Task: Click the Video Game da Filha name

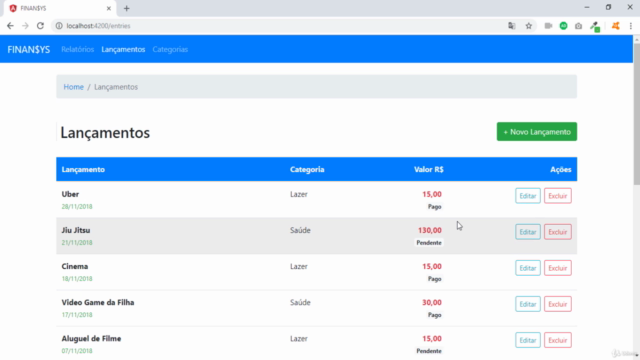Action: 98,302
